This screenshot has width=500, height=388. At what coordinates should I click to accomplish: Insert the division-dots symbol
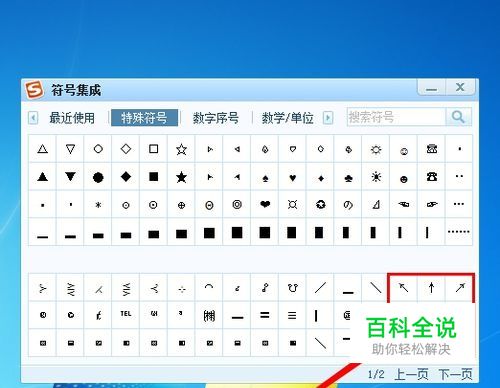[x=182, y=289]
